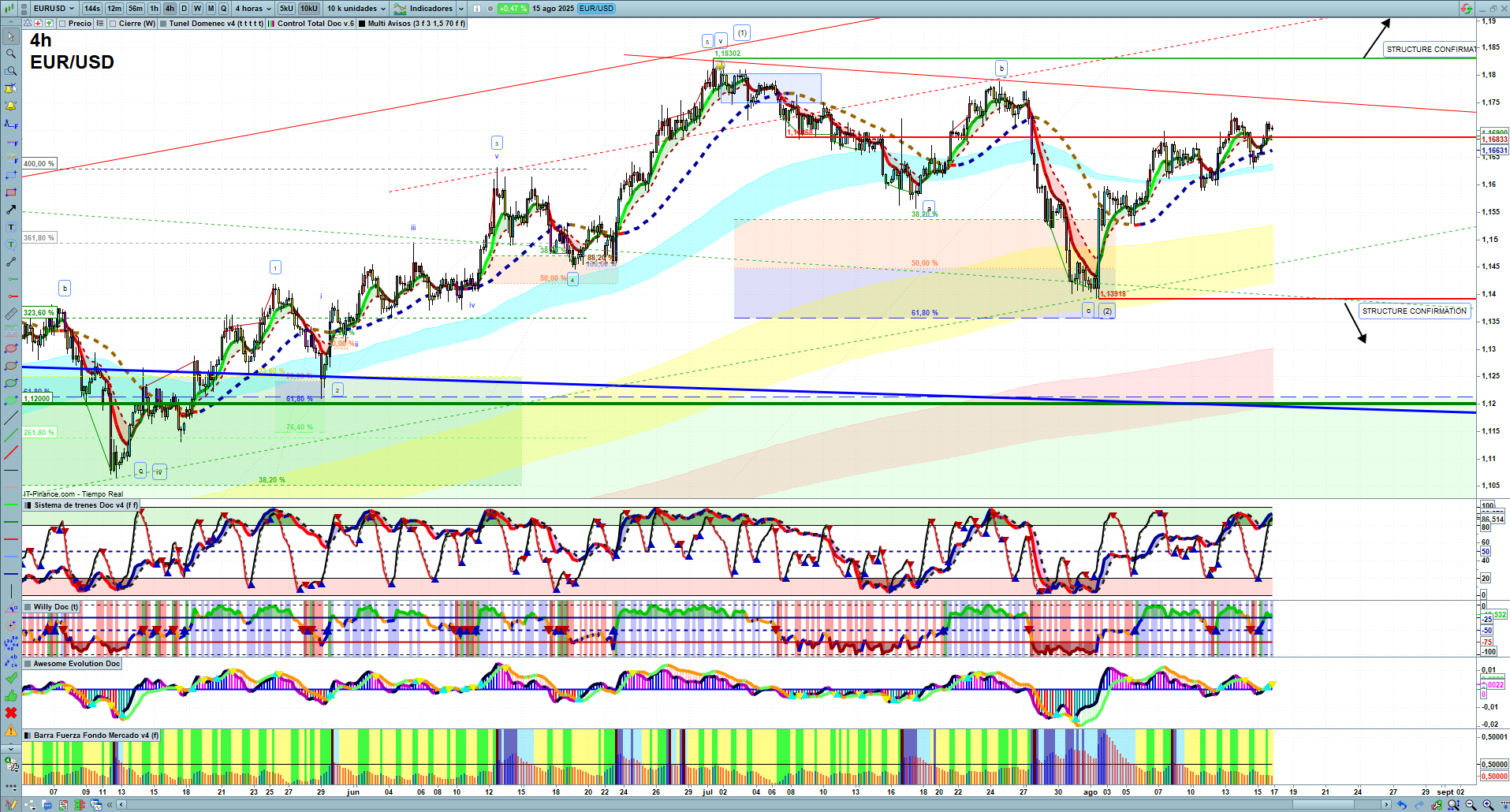Open the 10 k unidades dropdown

pyautogui.click(x=356, y=9)
